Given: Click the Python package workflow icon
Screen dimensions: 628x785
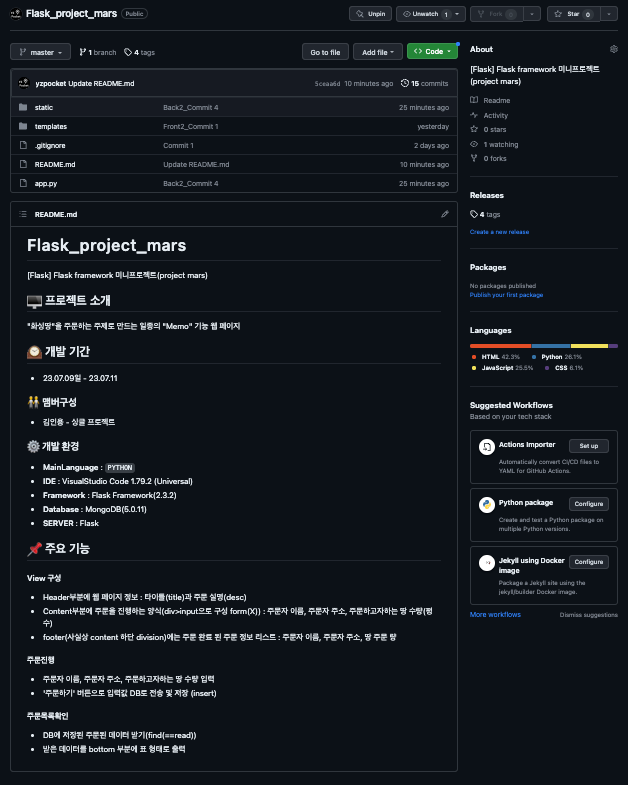Looking at the screenshot, I should [x=486, y=505].
